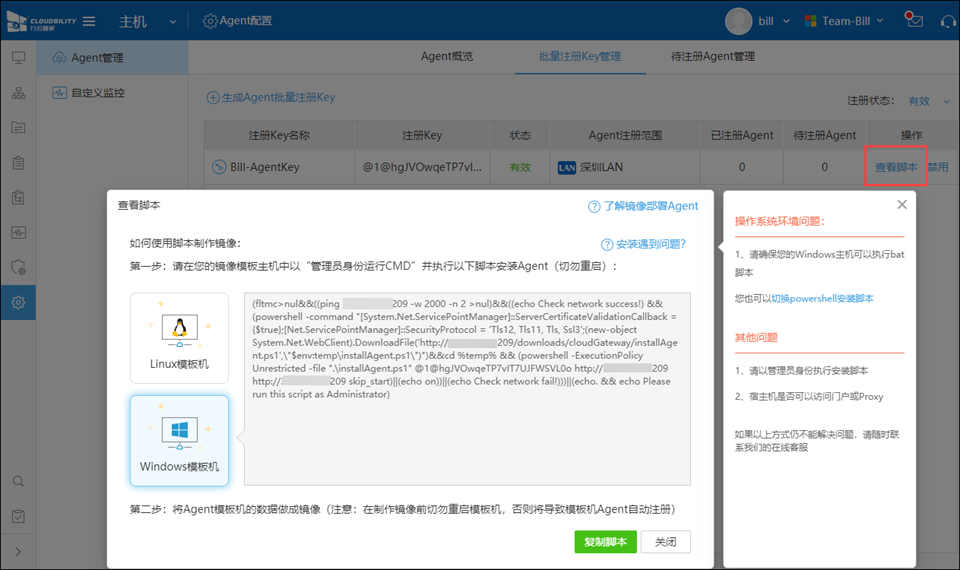Click the shield icon in left sidebar
The height and width of the screenshot is (570, 960).
18,267
